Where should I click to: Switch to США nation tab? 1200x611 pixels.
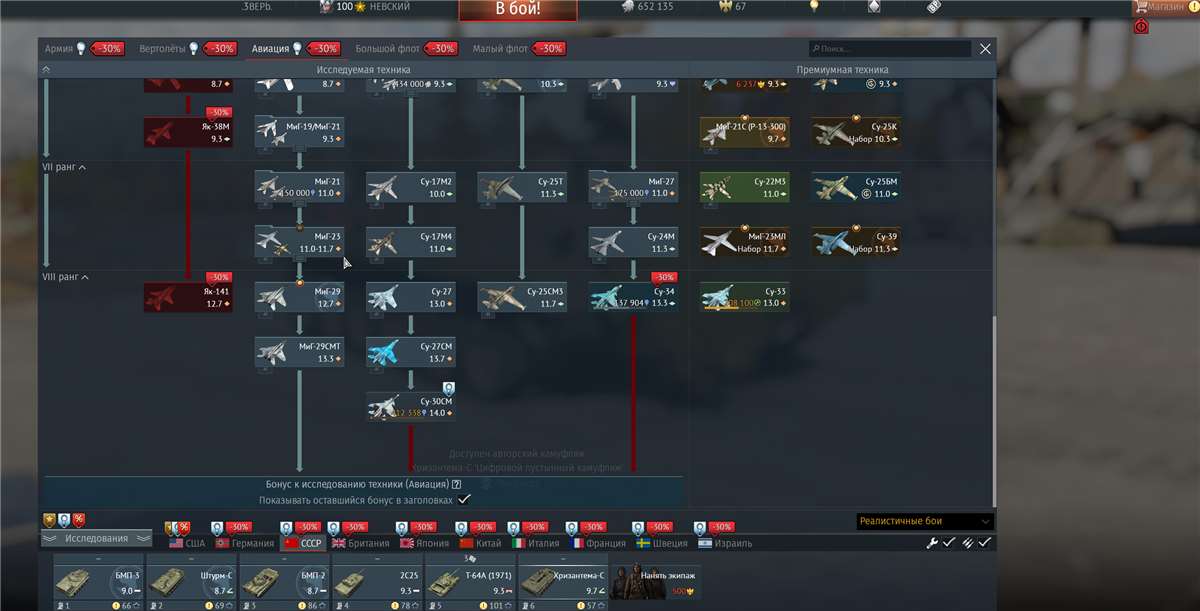point(188,543)
